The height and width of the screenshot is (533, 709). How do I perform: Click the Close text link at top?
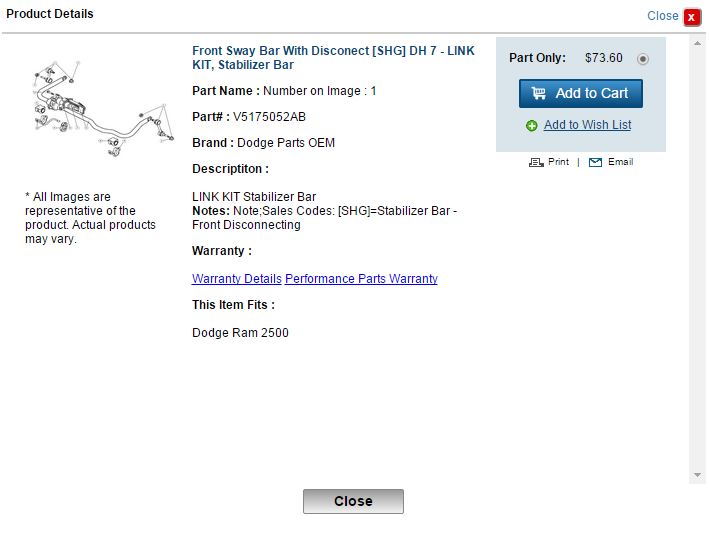(x=662, y=16)
